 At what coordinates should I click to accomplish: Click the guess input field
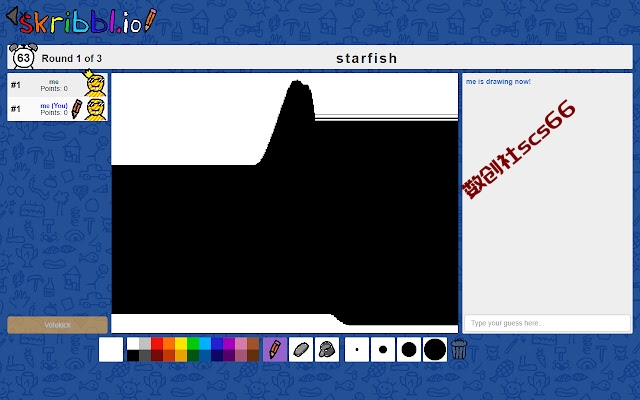(x=547, y=323)
